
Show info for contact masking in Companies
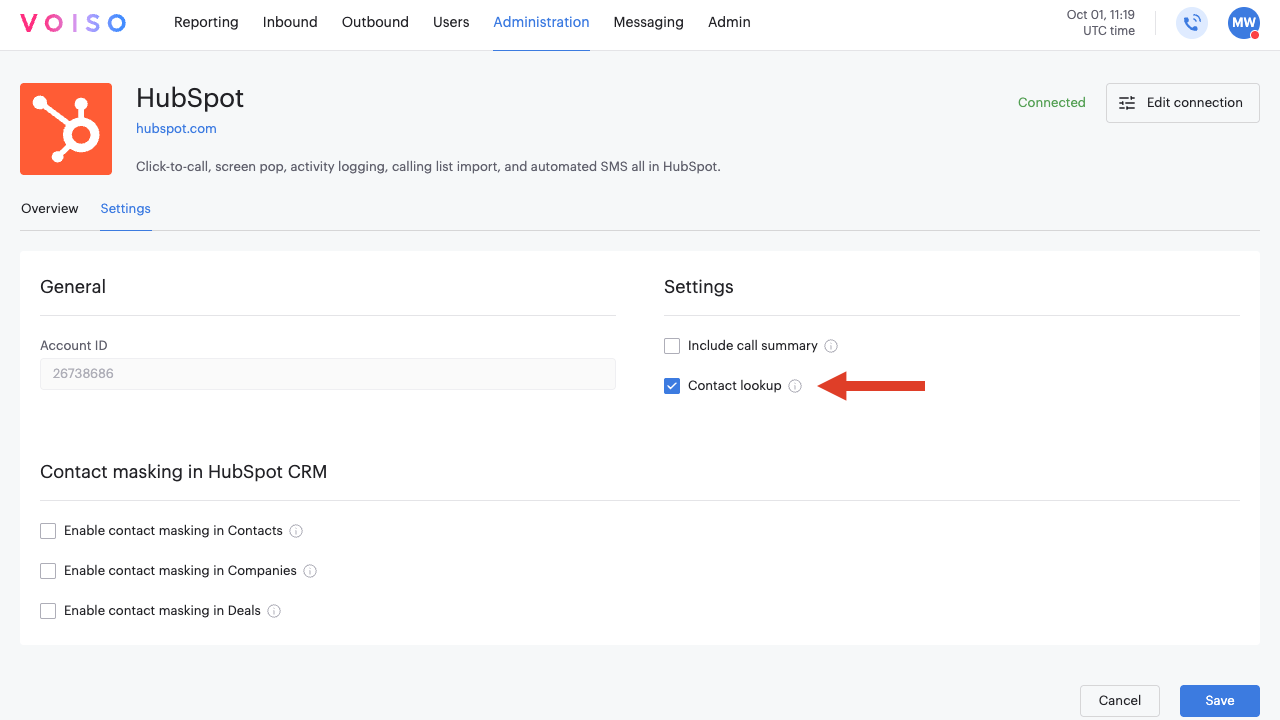point(310,571)
